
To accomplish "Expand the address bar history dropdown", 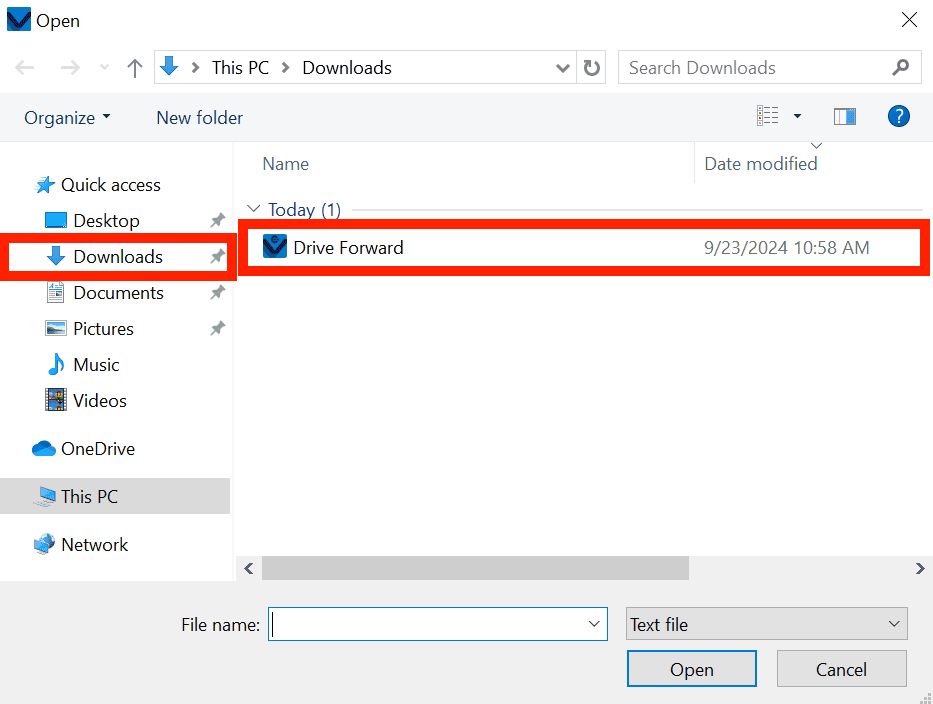I will (x=563, y=68).
